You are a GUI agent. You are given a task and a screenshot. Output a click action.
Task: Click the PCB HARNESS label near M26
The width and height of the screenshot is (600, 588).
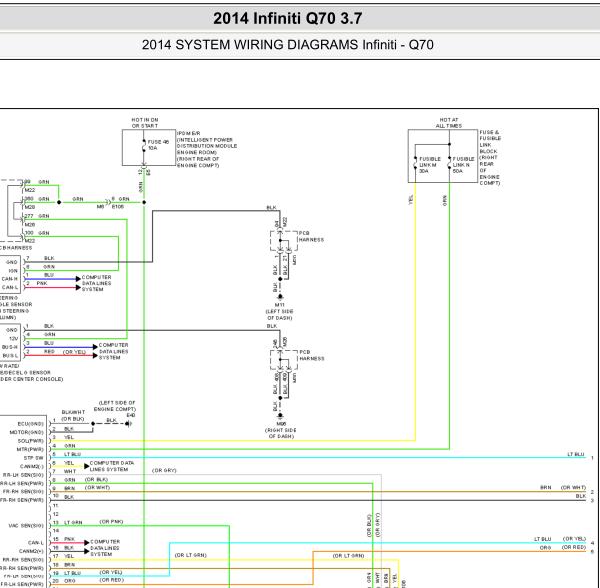311,355
